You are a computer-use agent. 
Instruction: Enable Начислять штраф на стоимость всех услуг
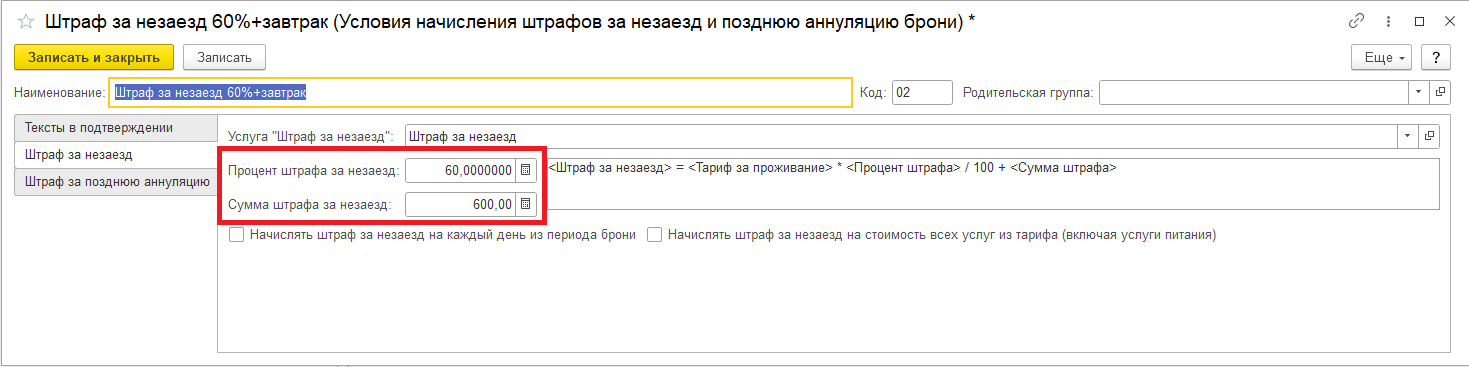[x=655, y=235]
